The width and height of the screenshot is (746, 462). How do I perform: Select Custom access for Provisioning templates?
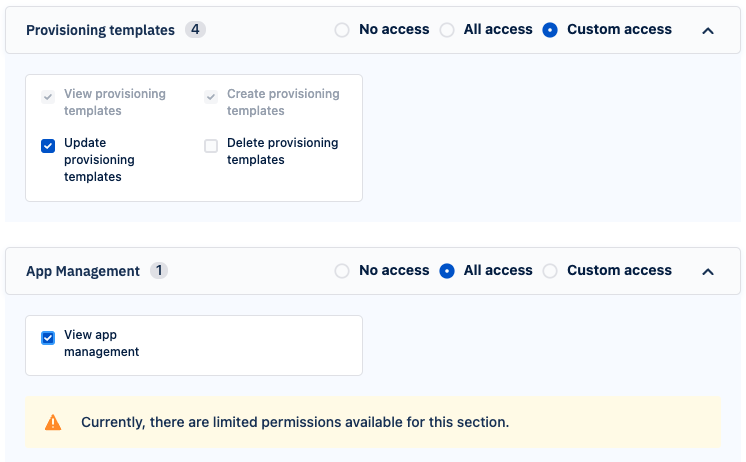coord(550,30)
